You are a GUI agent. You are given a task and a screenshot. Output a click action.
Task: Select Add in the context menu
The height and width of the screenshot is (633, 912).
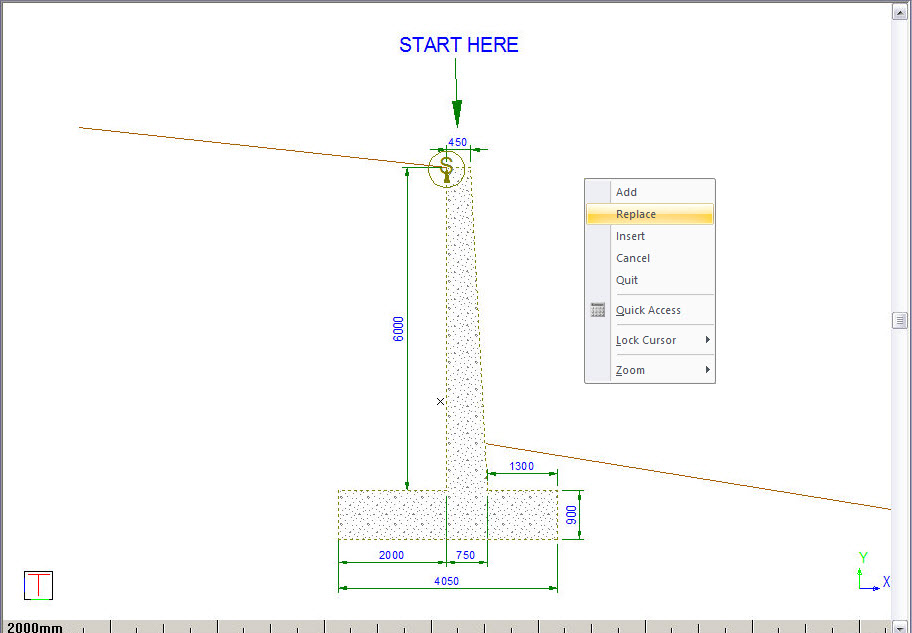click(x=626, y=192)
